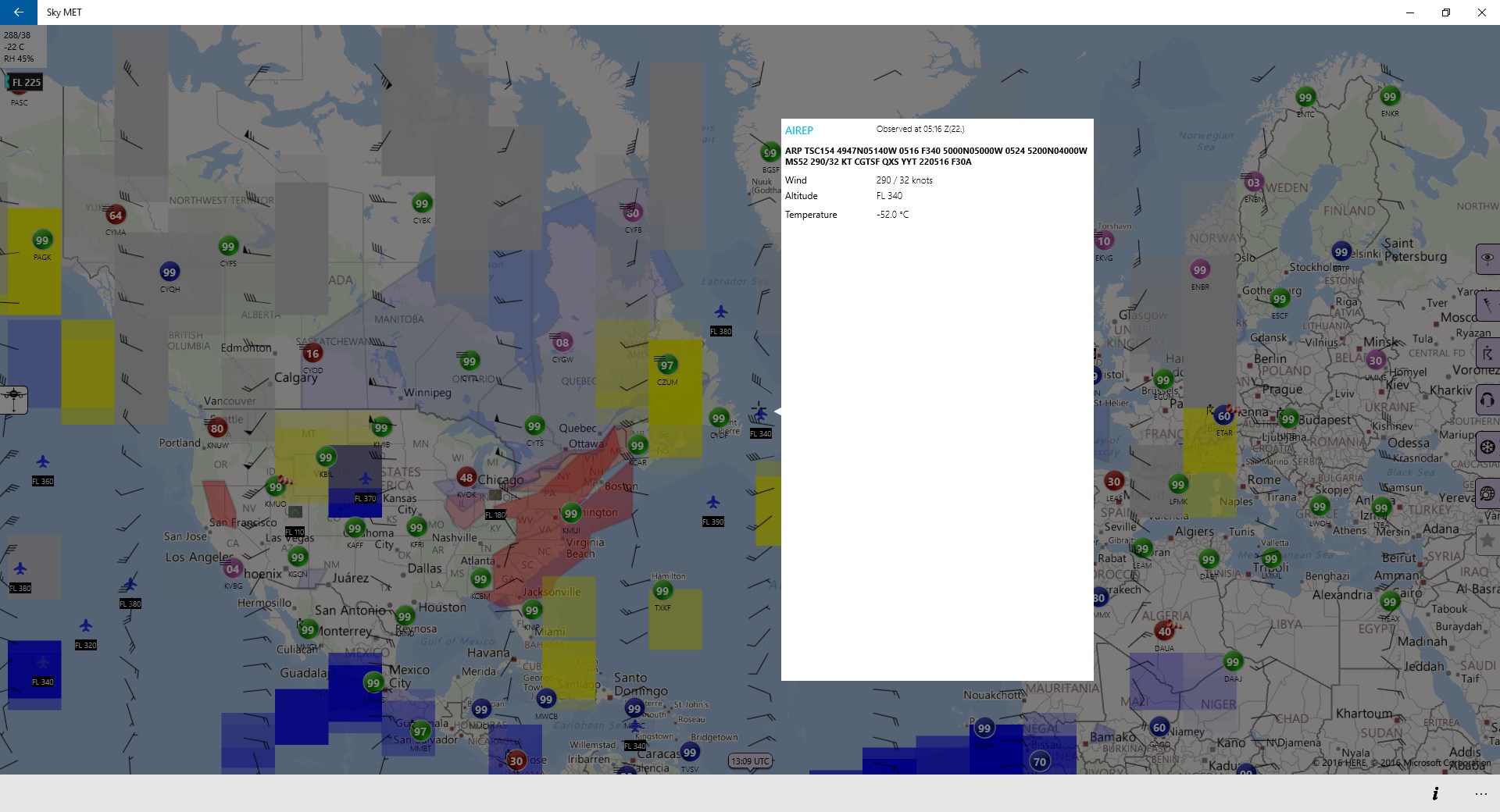Select the CYBK station marker

coord(422,204)
